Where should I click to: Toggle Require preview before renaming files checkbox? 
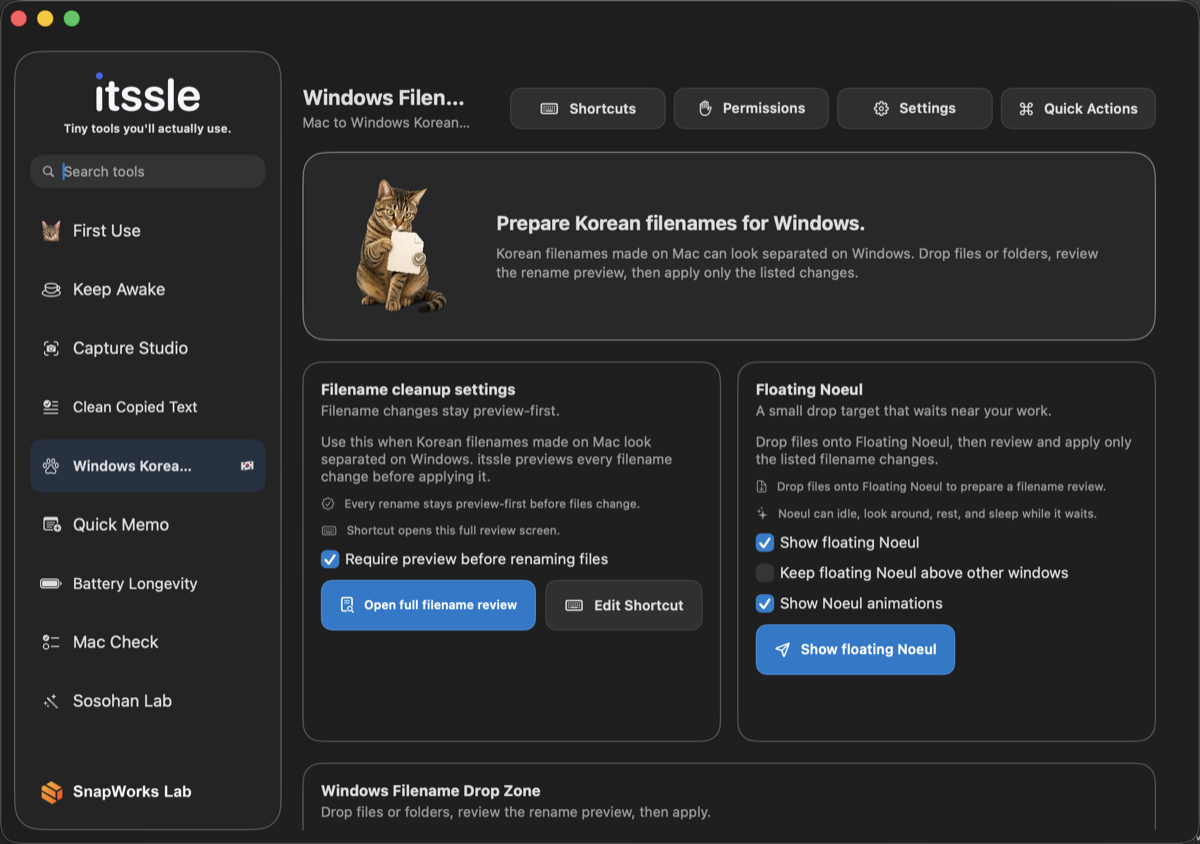tap(330, 559)
